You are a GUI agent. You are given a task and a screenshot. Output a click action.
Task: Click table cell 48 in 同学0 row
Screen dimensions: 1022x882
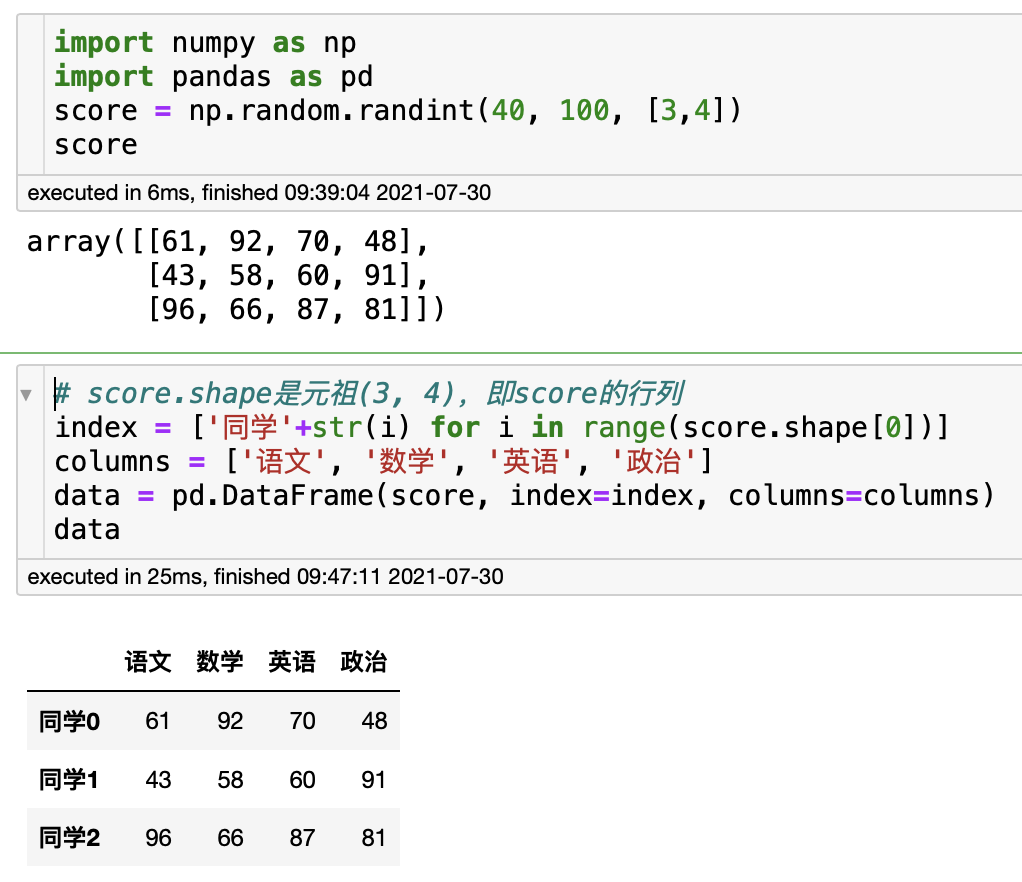pos(374,721)
